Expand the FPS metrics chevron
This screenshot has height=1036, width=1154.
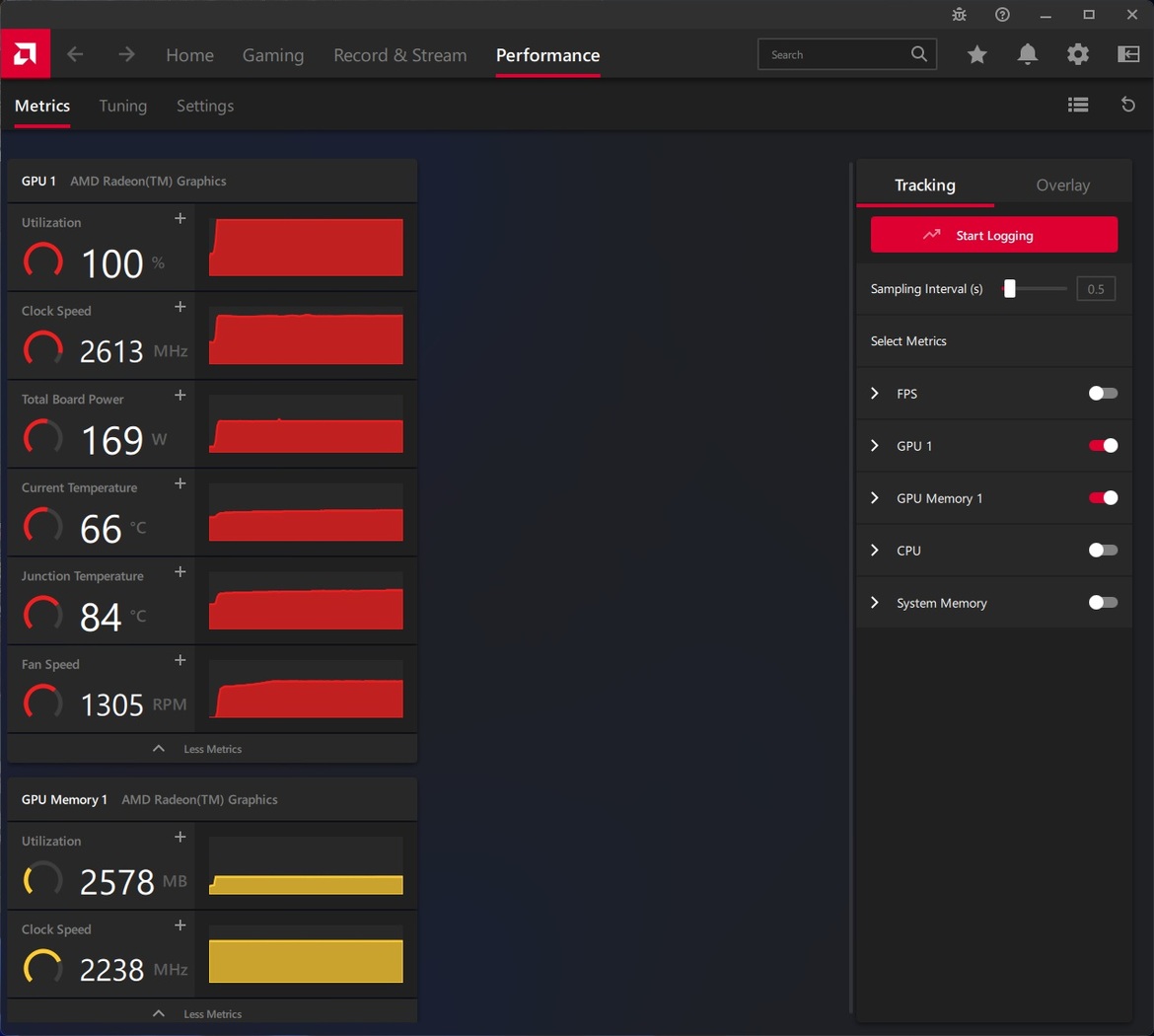(874, 394)
